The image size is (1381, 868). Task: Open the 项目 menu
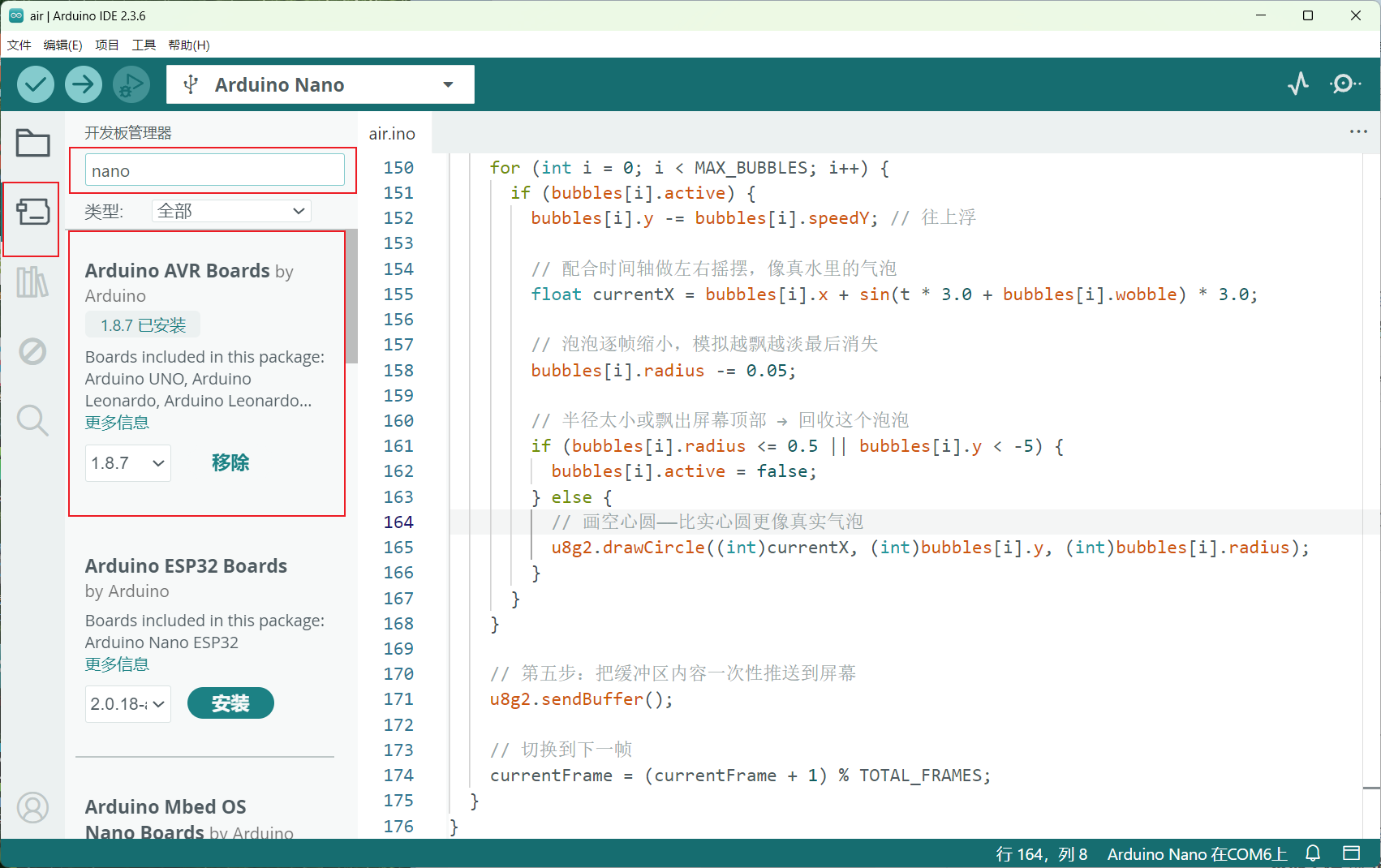[107, 45]
